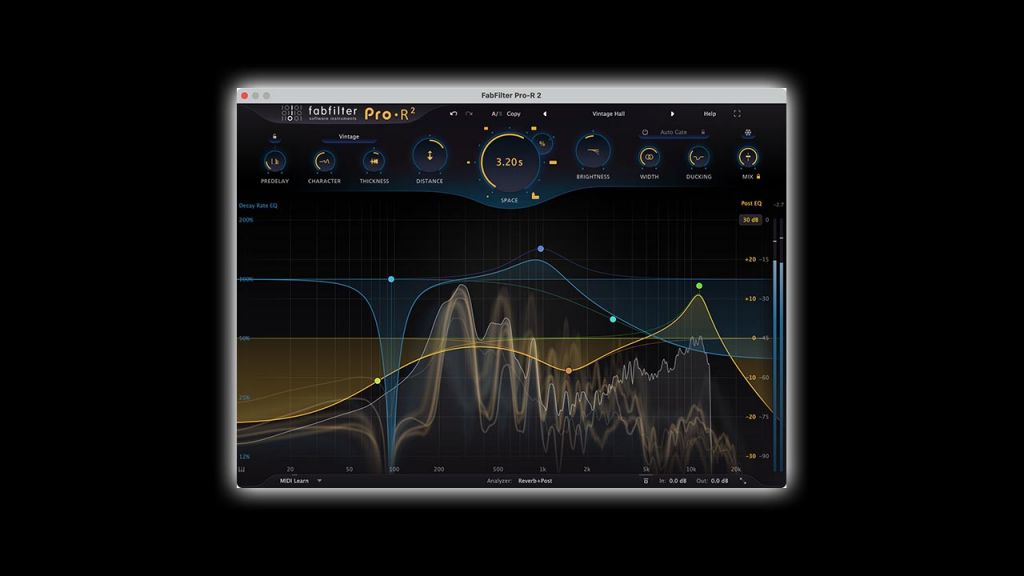
Task: Click the Character knob
Action: tap(324, 161)
